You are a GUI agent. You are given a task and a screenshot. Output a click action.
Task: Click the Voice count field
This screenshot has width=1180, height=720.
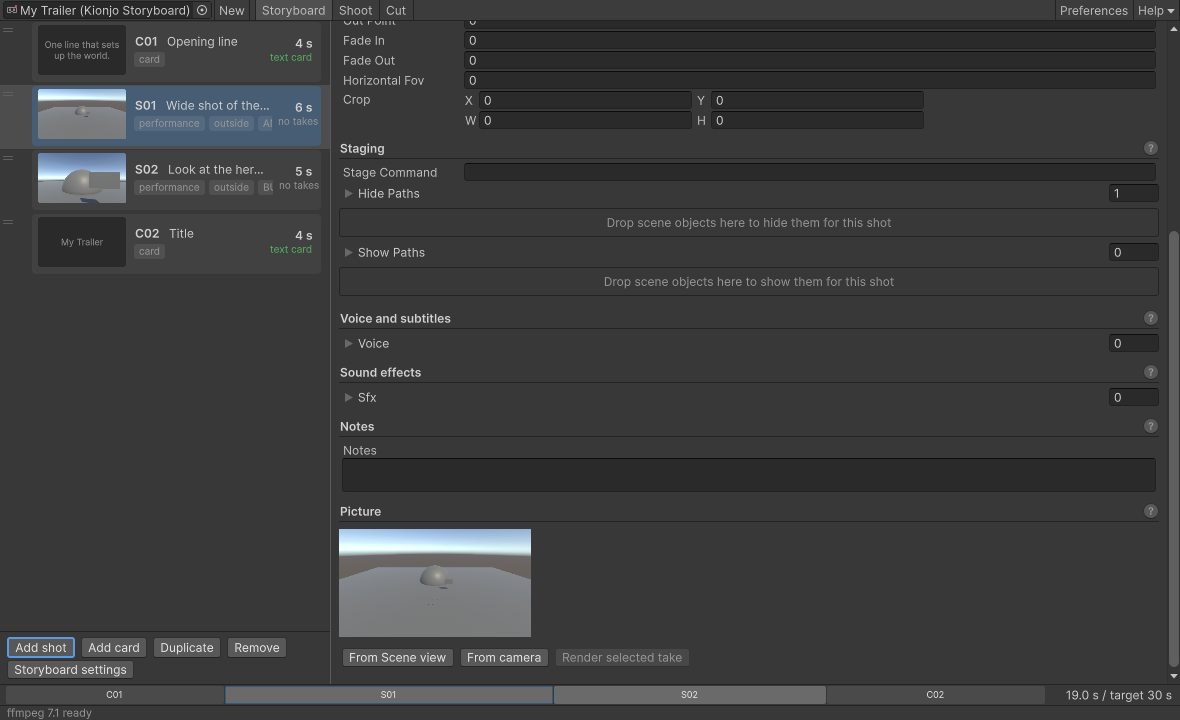pos(1133,344)
